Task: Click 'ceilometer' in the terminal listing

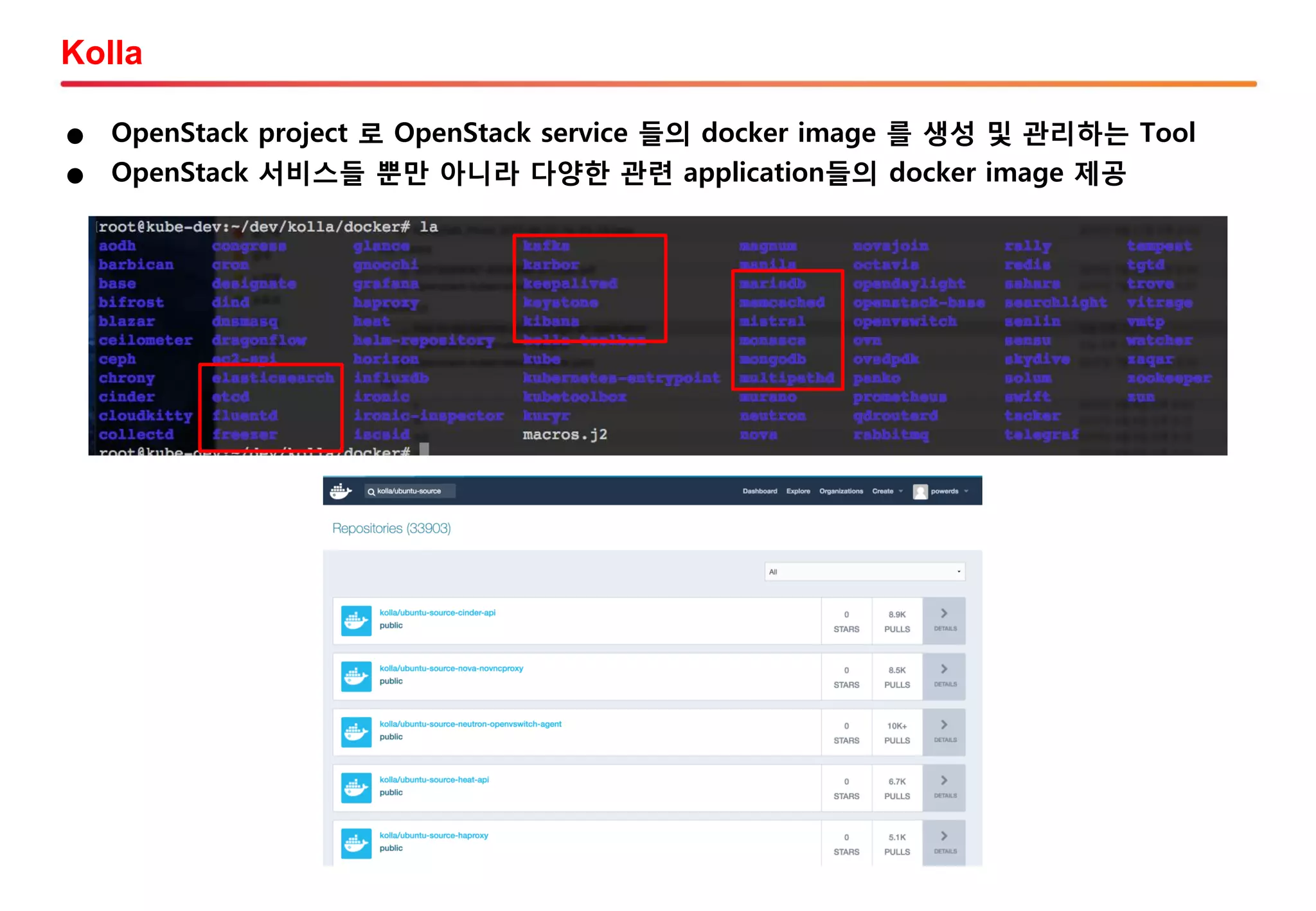Action: tap(145, 341)
